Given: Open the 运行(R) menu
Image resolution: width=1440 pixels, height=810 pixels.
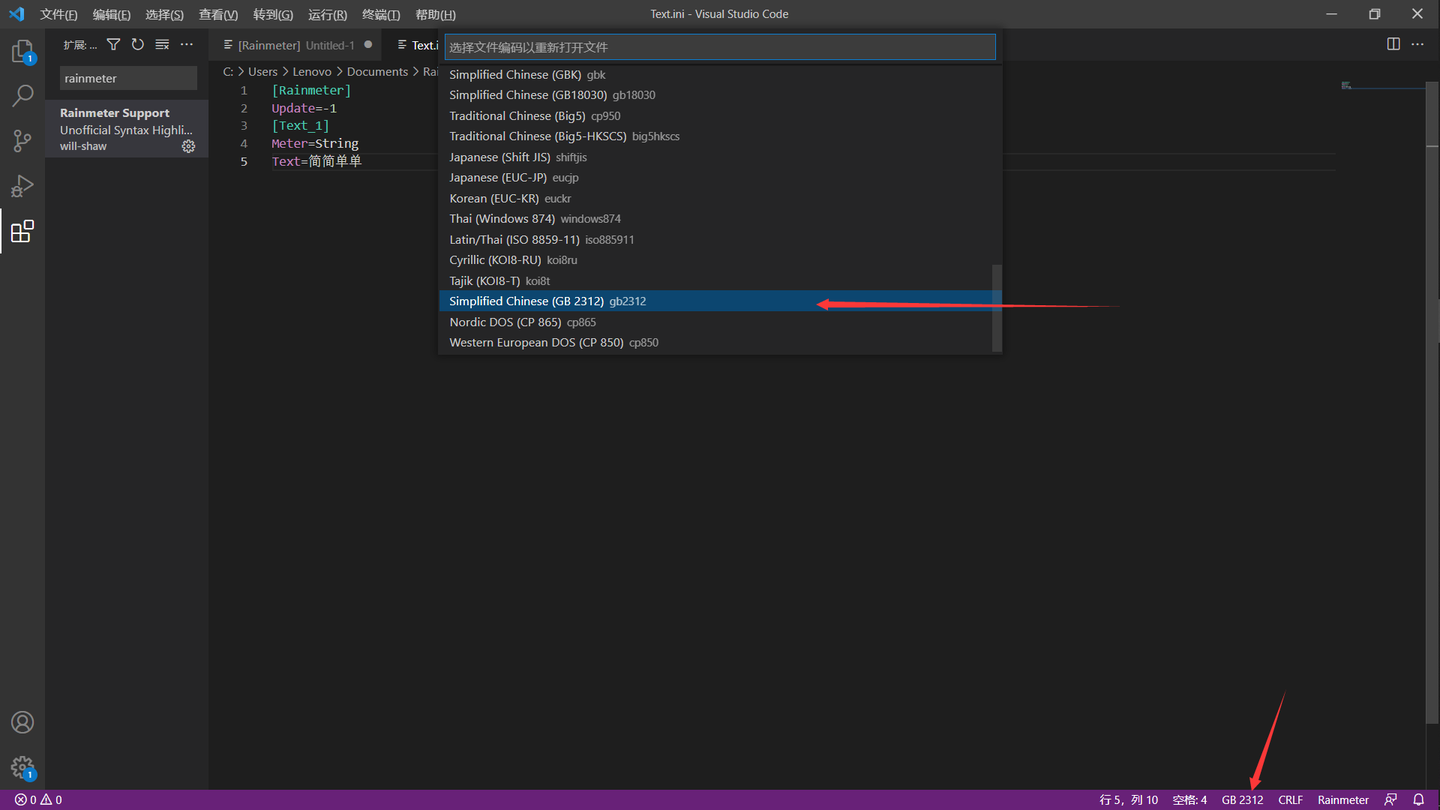Looking at the screenshot, I should pos(328,15).
